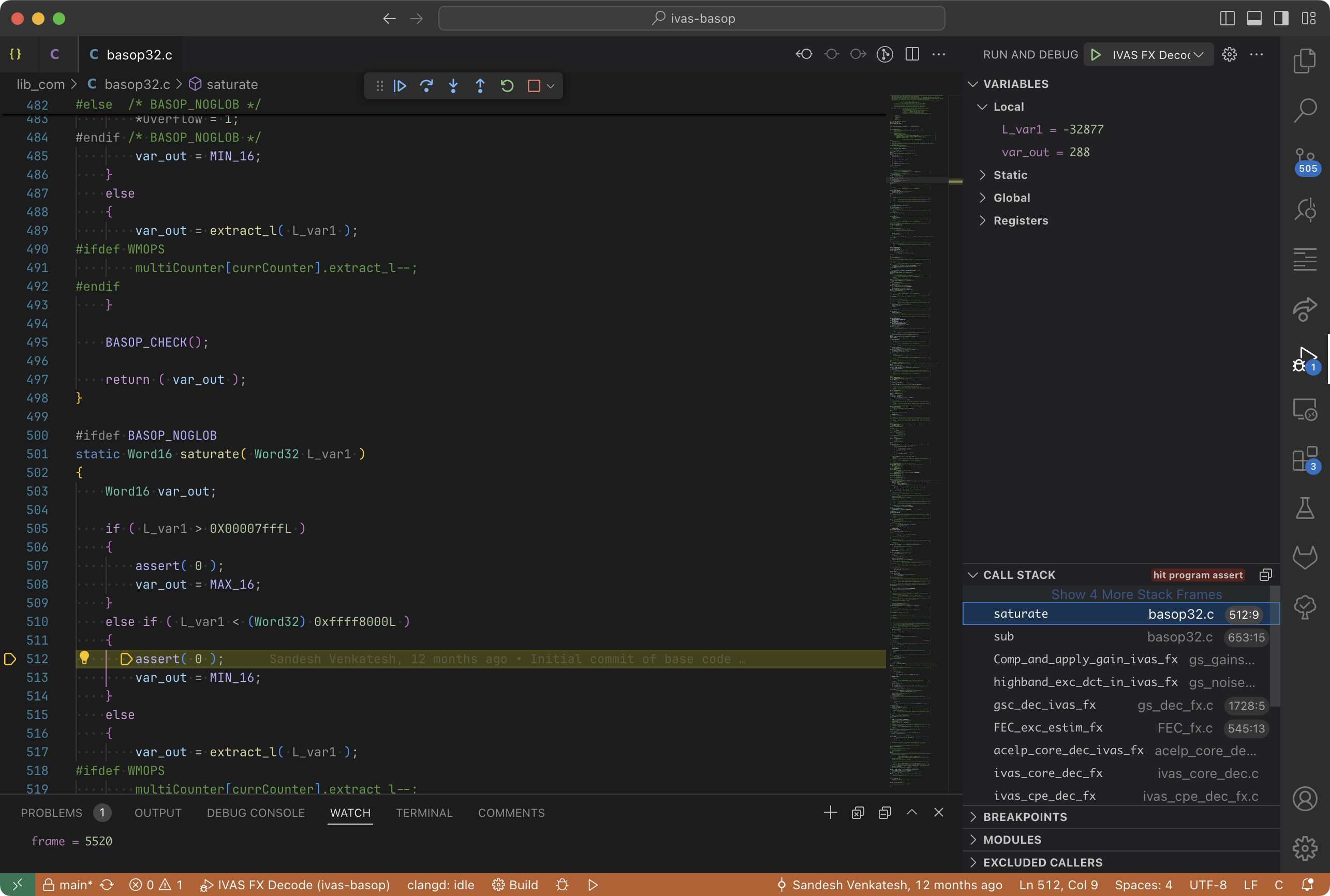Restart the debug session
The width and height of the screenshot is (1330, 896).
click(507, 86)
